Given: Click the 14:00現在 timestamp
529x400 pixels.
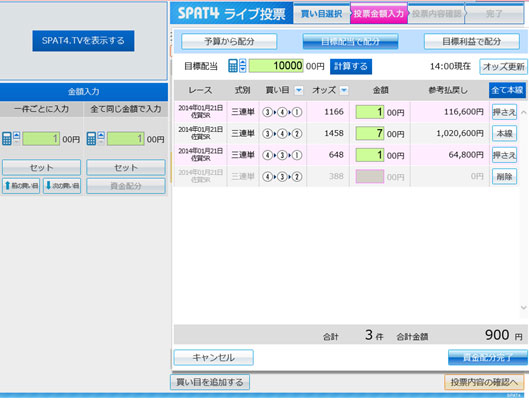Looking at the screenshot, I should 450,66.
